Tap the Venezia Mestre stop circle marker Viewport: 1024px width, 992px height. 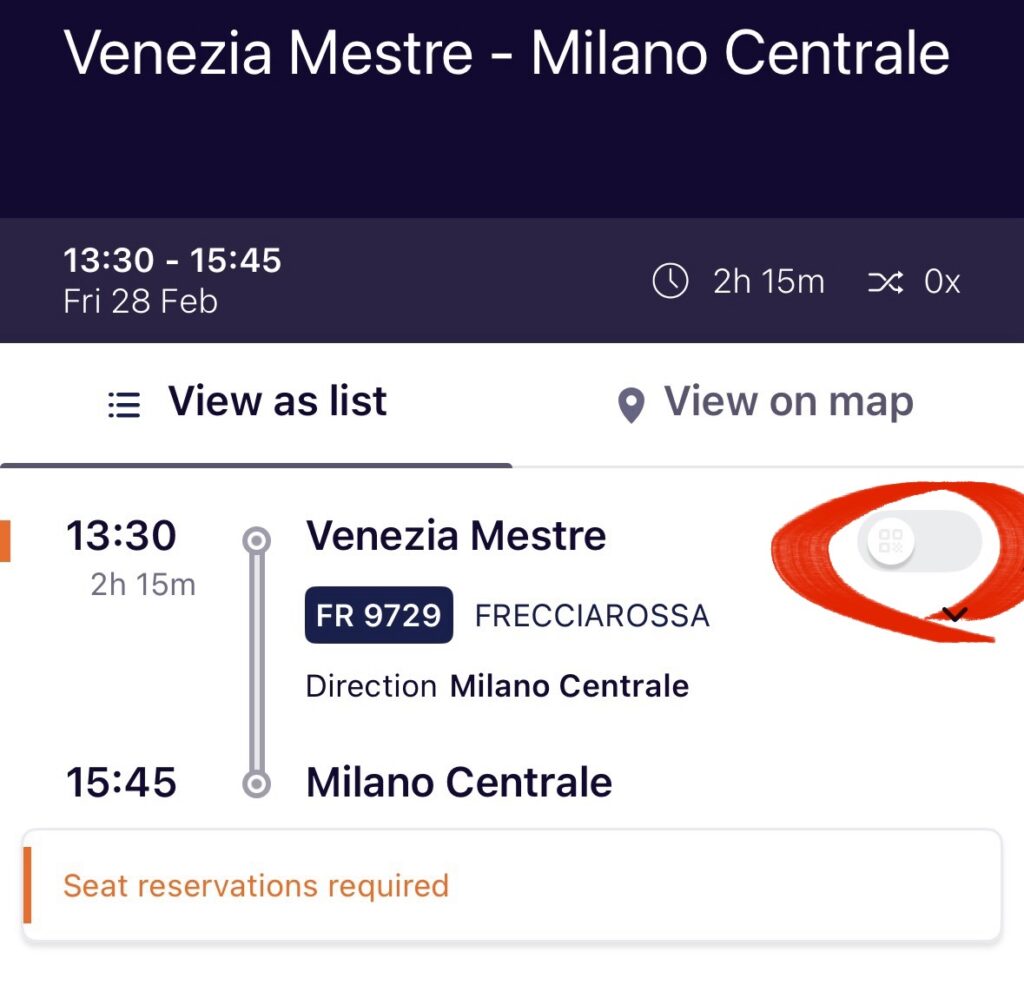click(257, 540)
